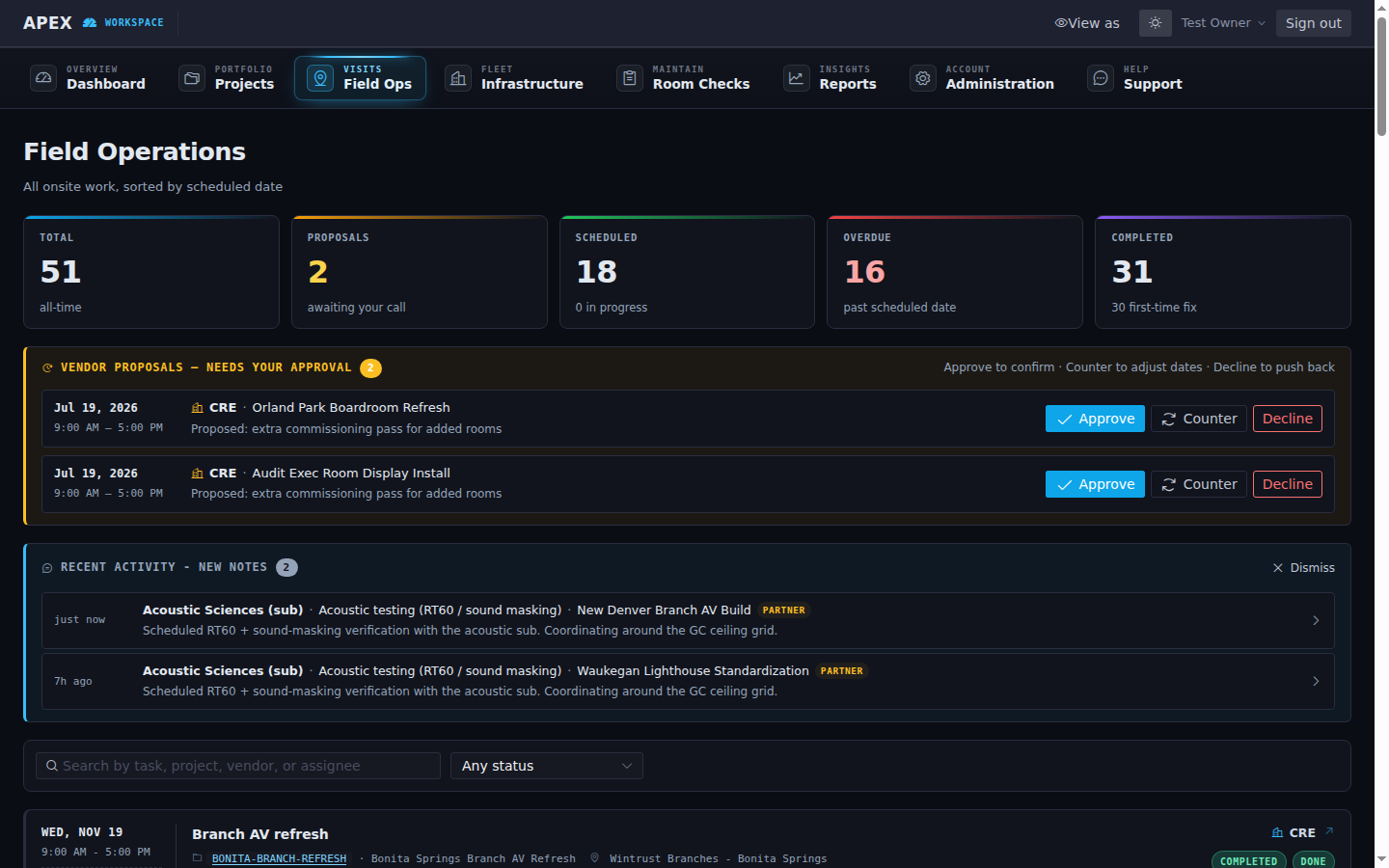Expand the New Denver Branch AV Build note chevron
The image size is (1389, 868).
(x=1316, y=620)
